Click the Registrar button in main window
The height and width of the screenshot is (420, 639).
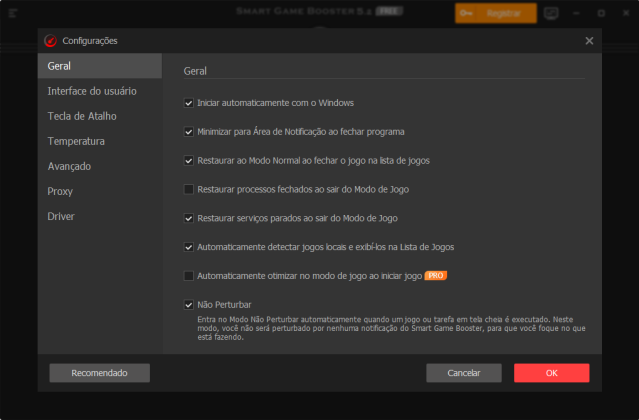point(496,13)
